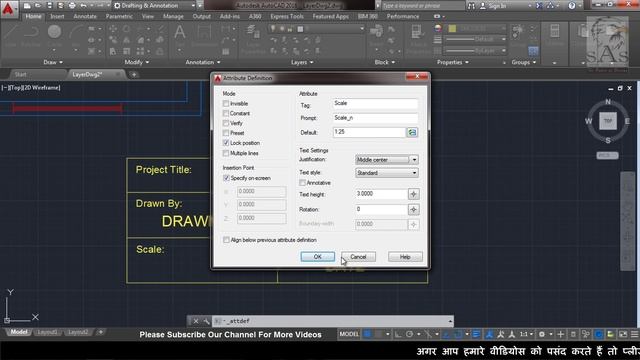Image resolution: width=640 pixels, height=360 pixels.
Task: Toggle the Invisible mode checkbox
Action: tap(226, 104)
